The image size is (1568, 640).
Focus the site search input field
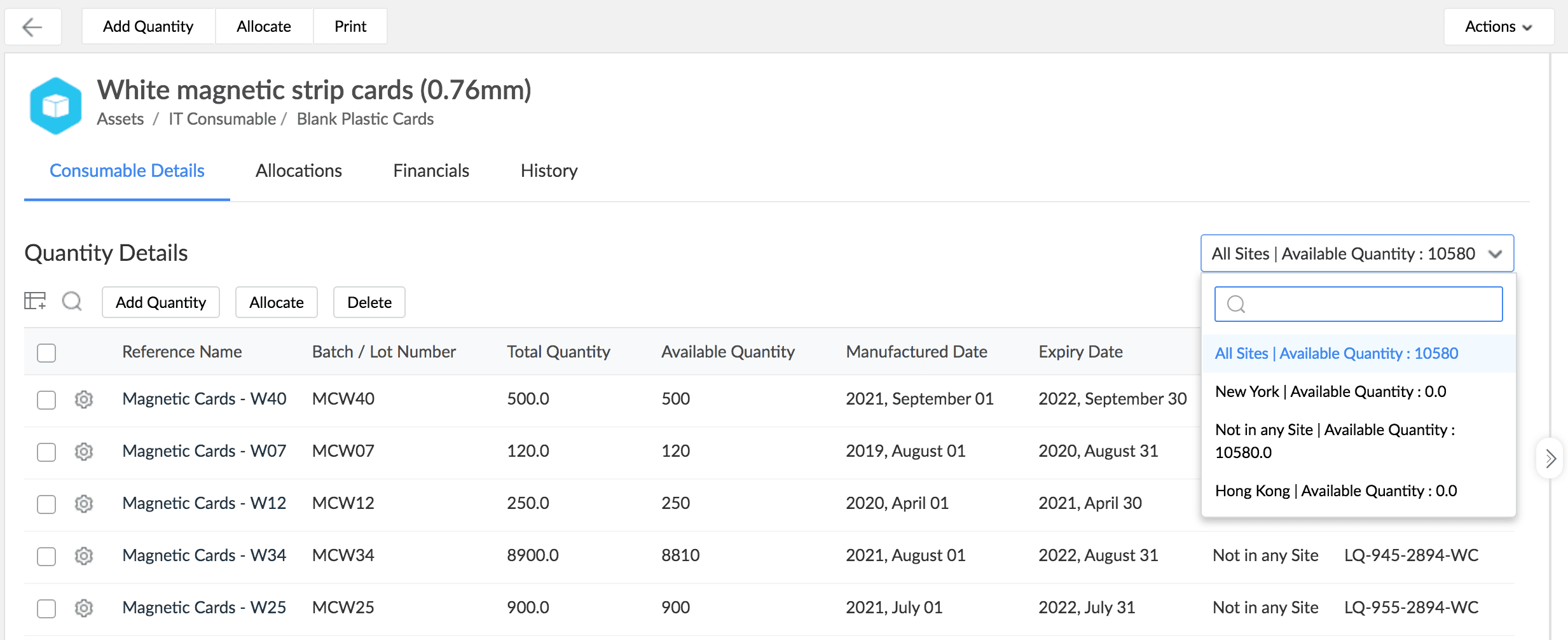pos(1367,304)
